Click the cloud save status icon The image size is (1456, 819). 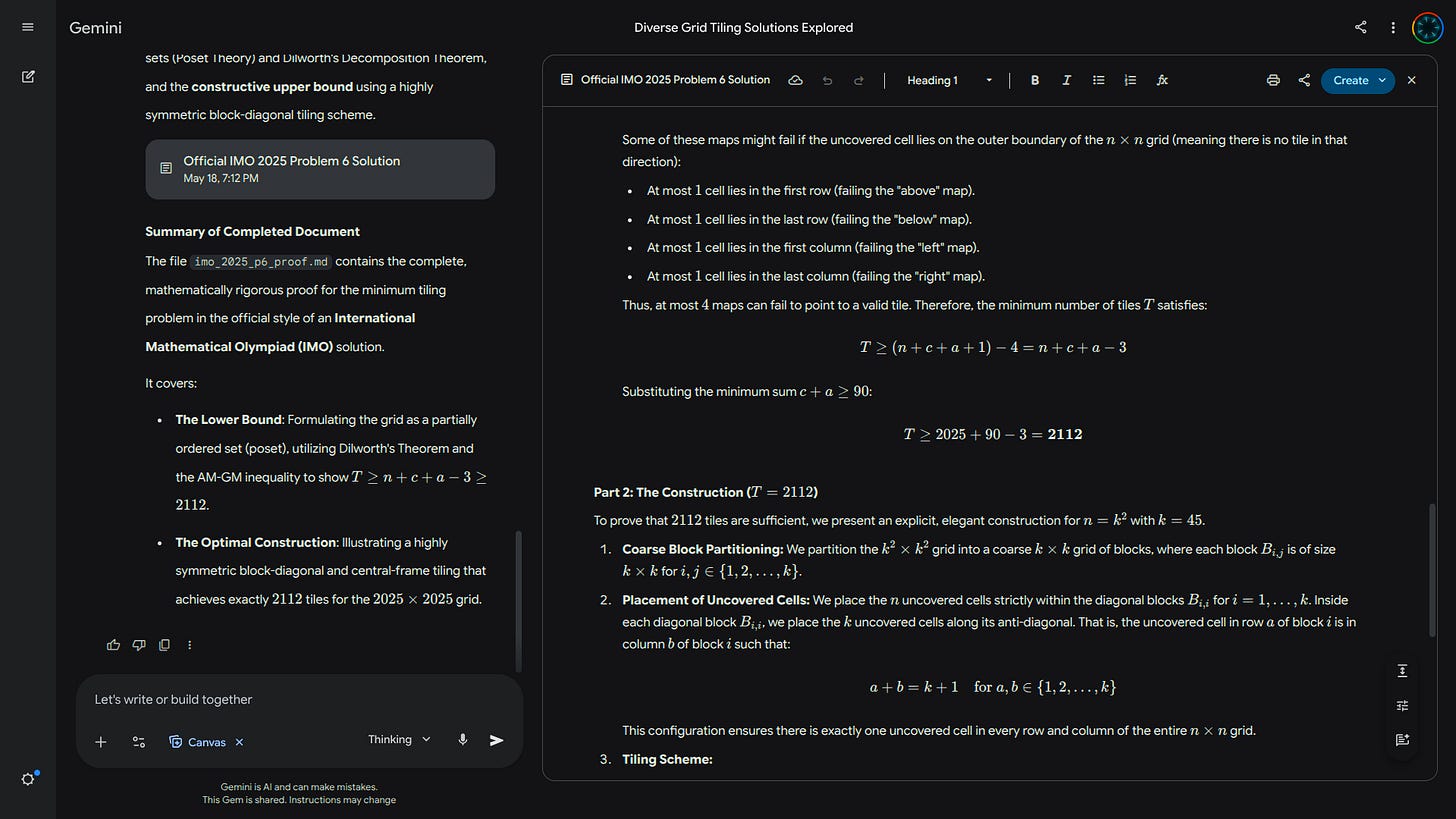click(795, 80)
